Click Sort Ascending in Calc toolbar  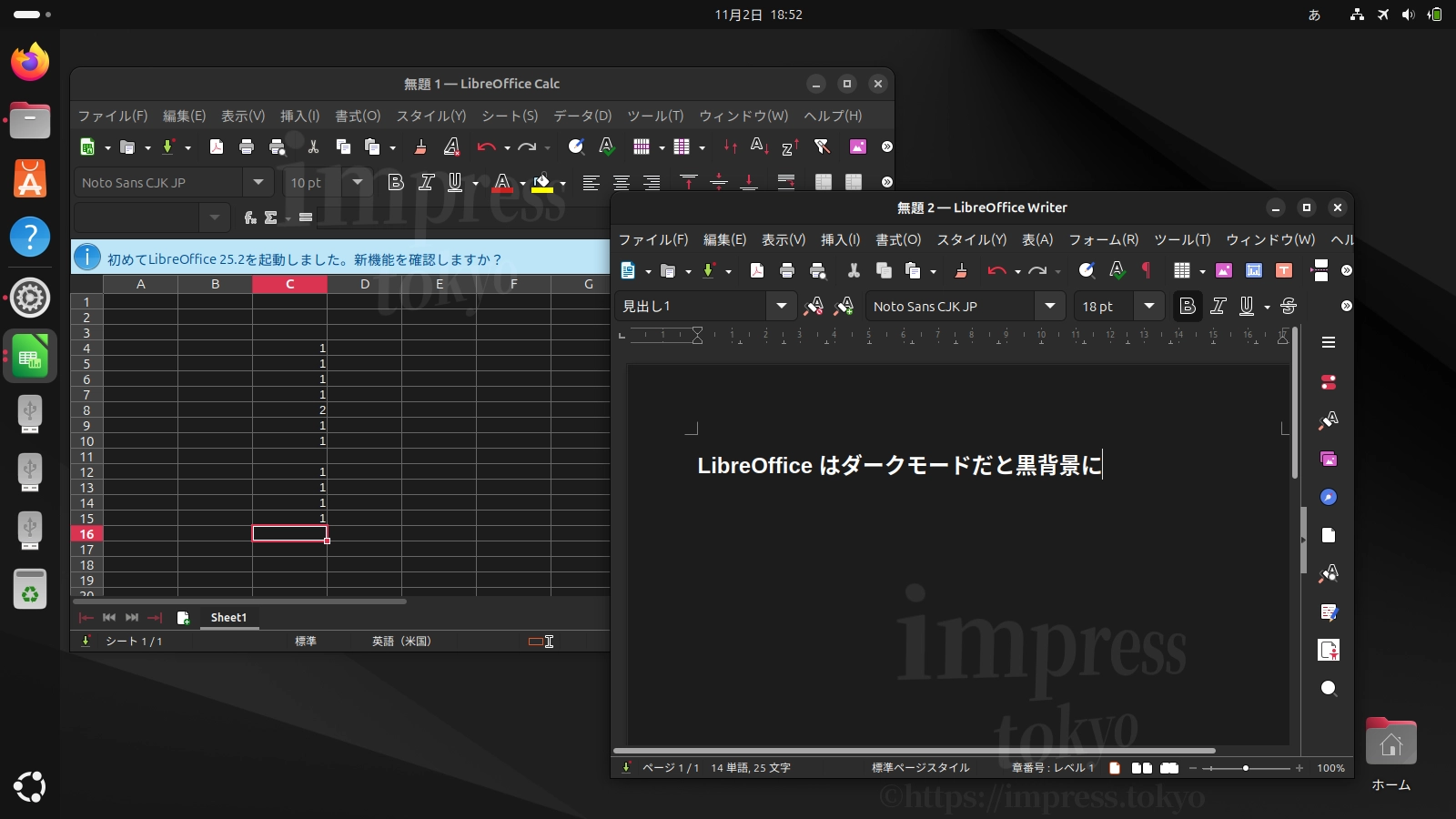coord(760,147)
